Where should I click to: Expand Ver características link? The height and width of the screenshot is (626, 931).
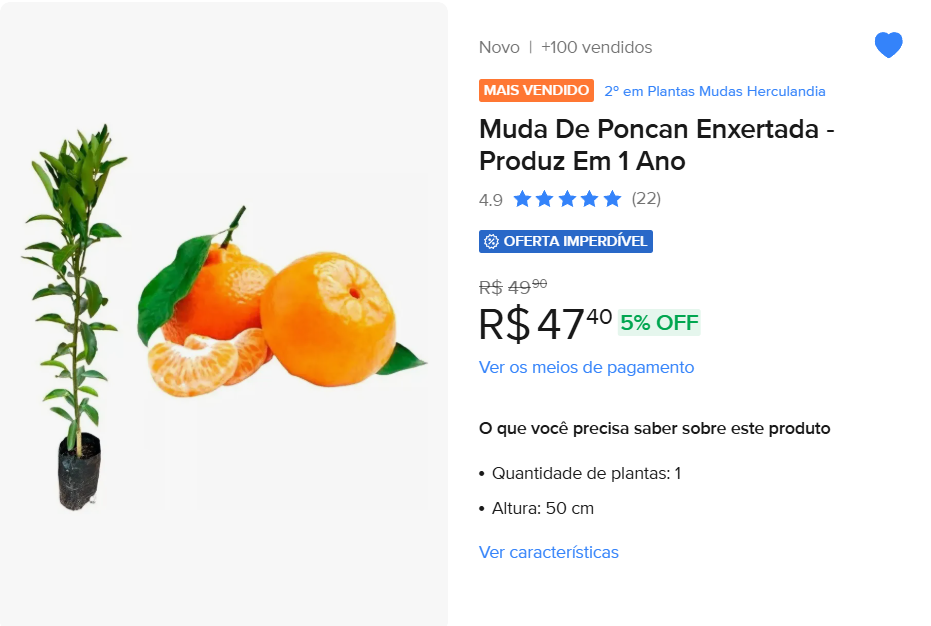click(x=548, y=552)
